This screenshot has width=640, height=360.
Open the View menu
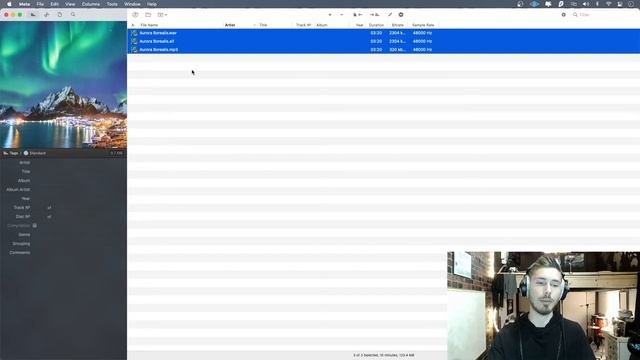point(70,4)
